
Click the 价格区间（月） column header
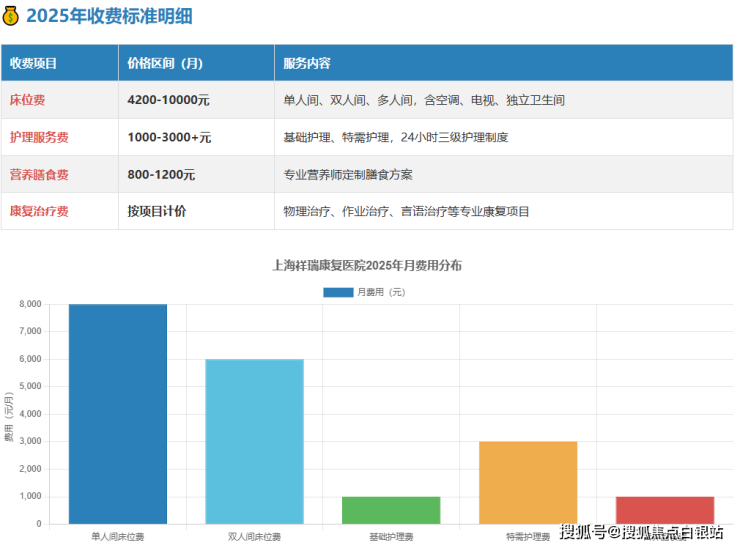tap(165, 63)
